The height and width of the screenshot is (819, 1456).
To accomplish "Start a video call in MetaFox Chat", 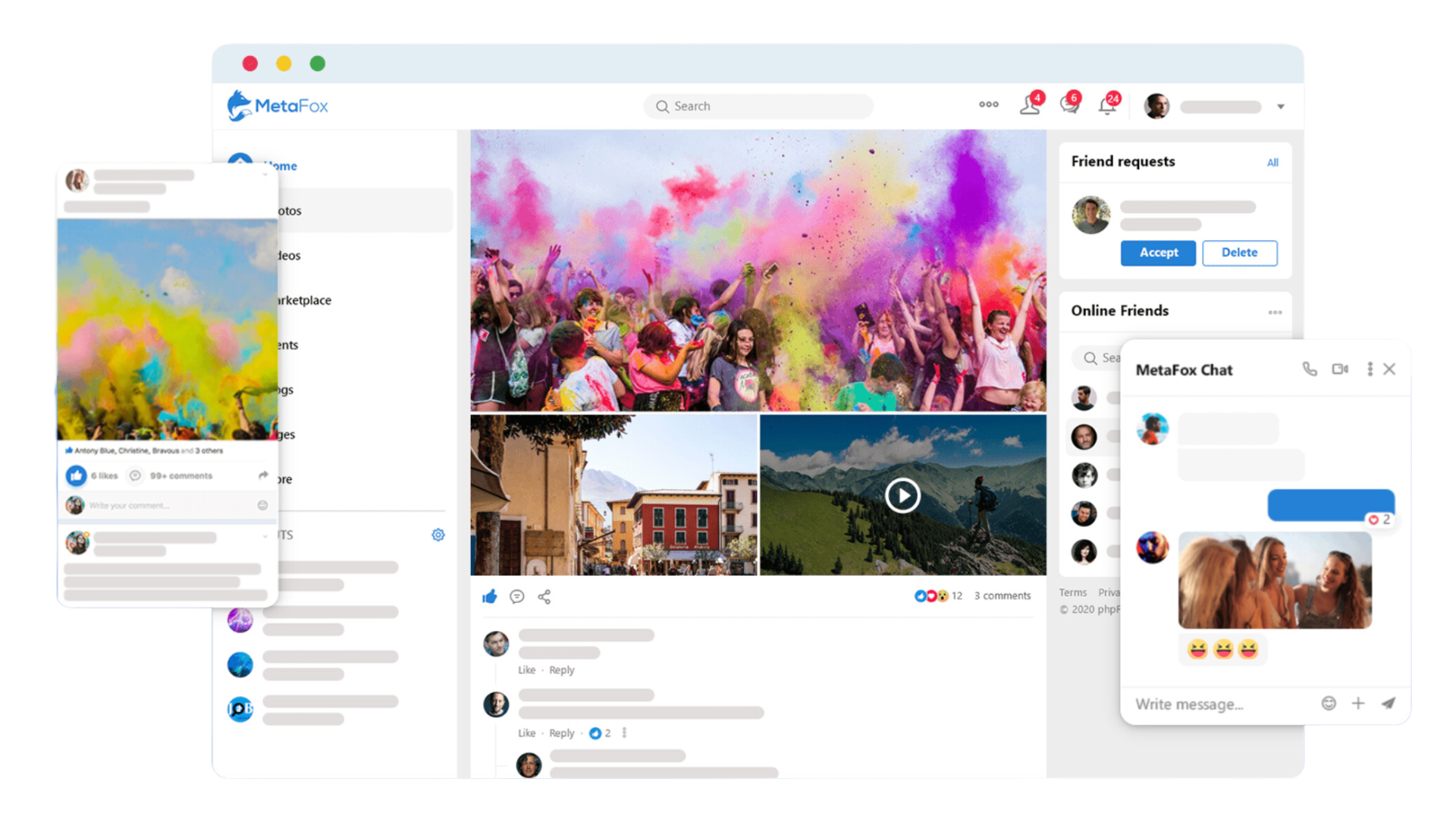I will coord(1341,370).
